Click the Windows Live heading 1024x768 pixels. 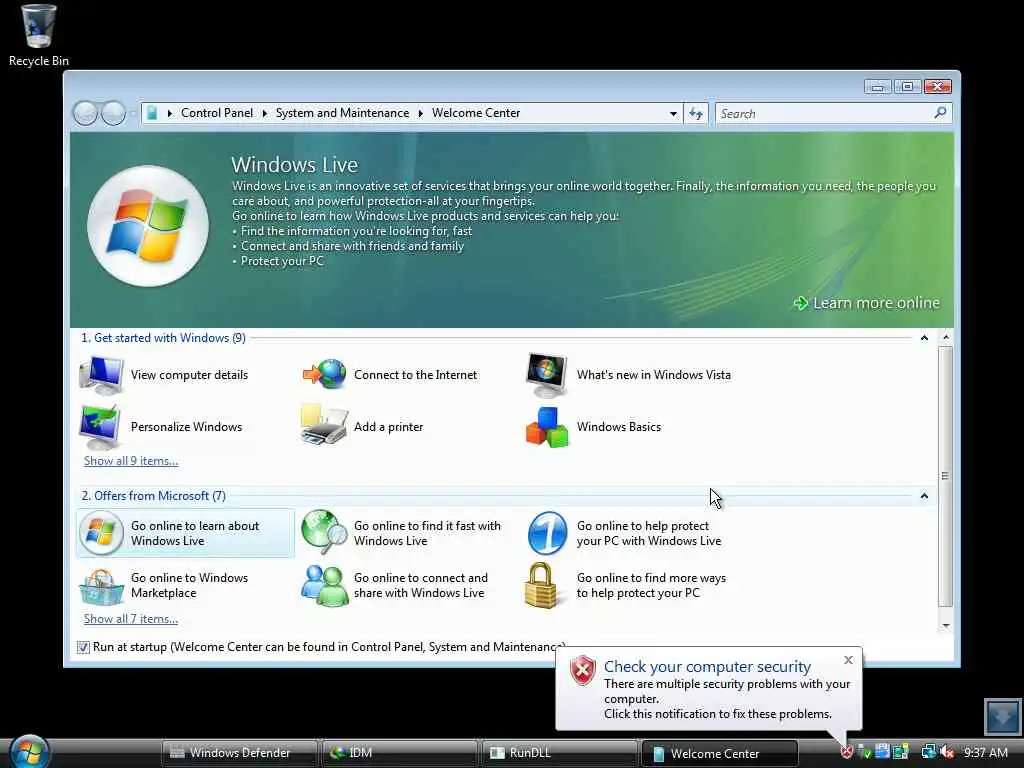[x=295, y=165]
